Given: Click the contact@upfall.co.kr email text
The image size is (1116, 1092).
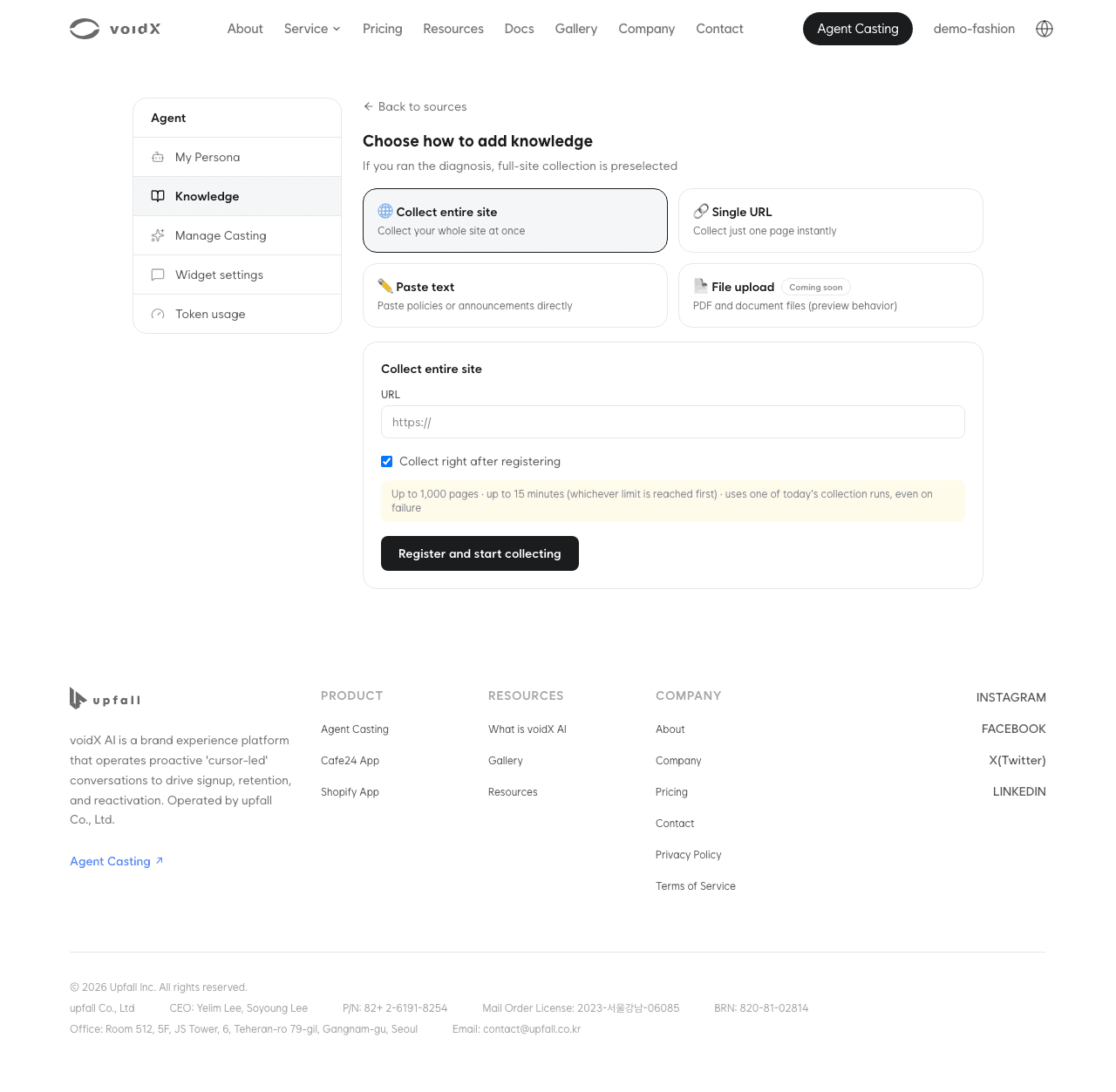Looking at the screenshot, I should click(x=532, y=1029).
